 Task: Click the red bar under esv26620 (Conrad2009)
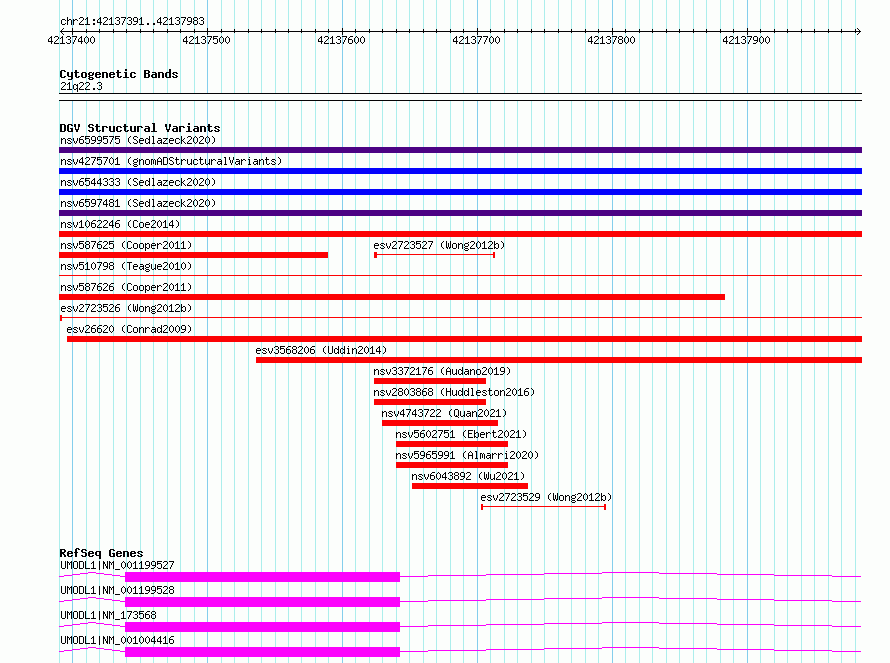(464, 339)
